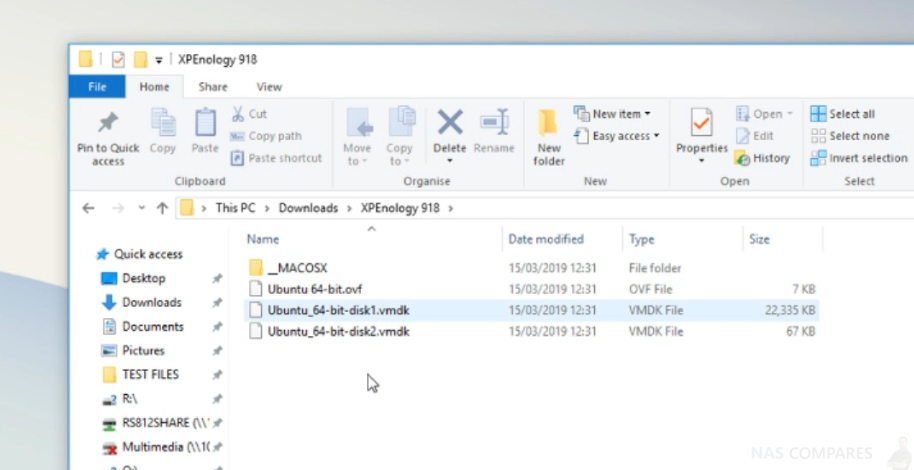Click Copy path in Clipboard group

point(266,136)
